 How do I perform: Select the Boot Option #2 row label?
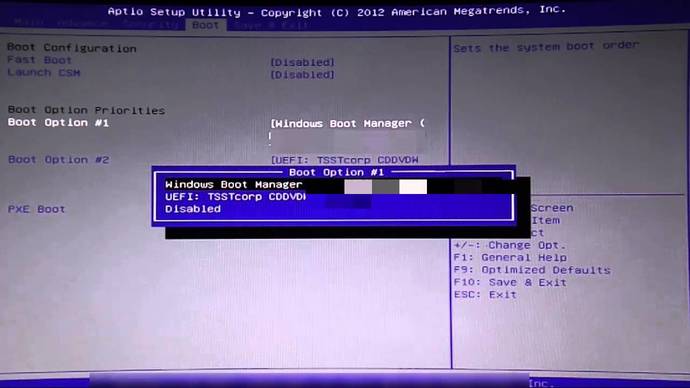(59, 160)
